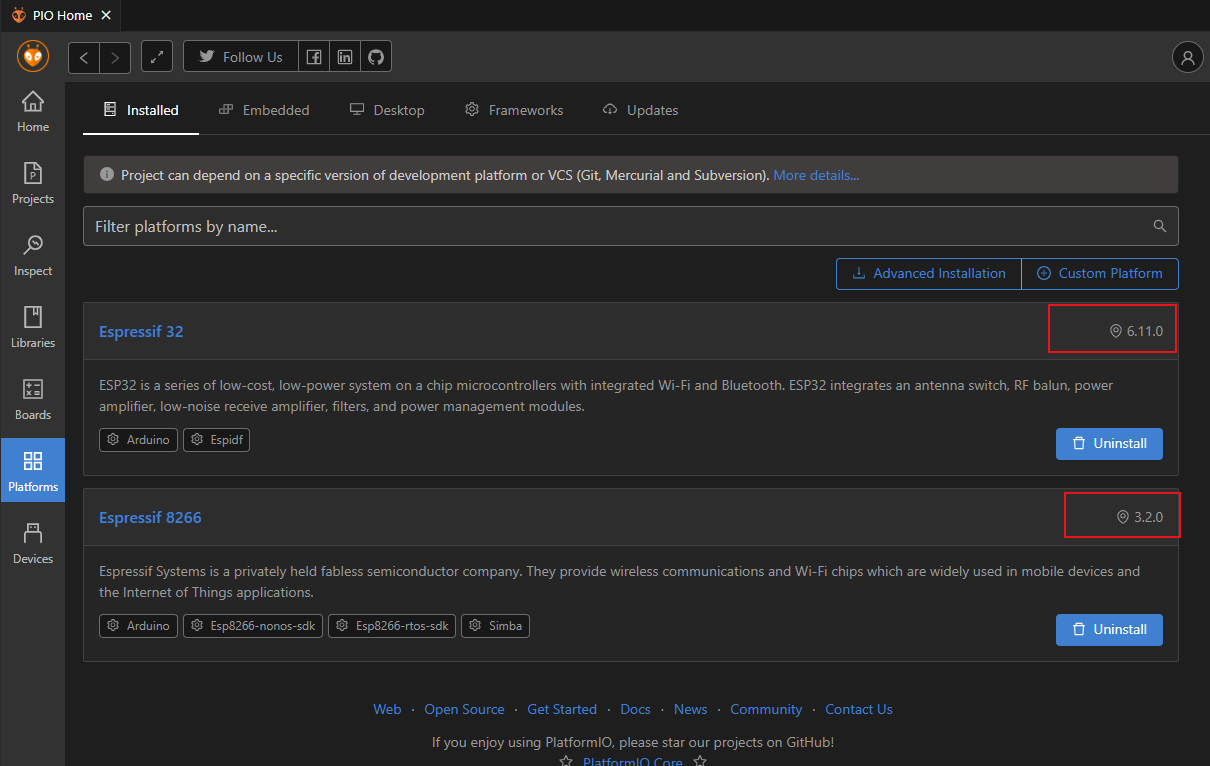The height and width of the screenshot is (766, 1210).
Task: Click Espressif 32 version 6.11.0
Action: (x=1136, y=331)
